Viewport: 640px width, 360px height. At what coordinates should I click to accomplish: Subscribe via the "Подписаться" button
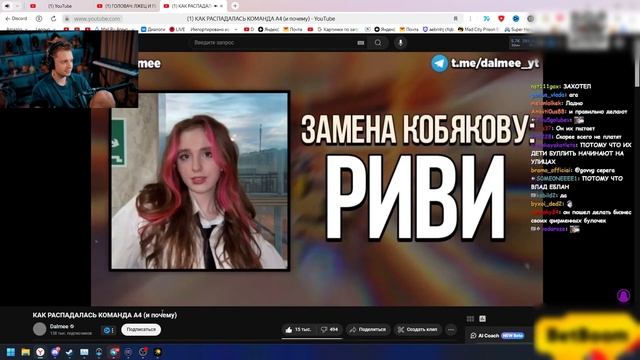[x=141, y=329]
